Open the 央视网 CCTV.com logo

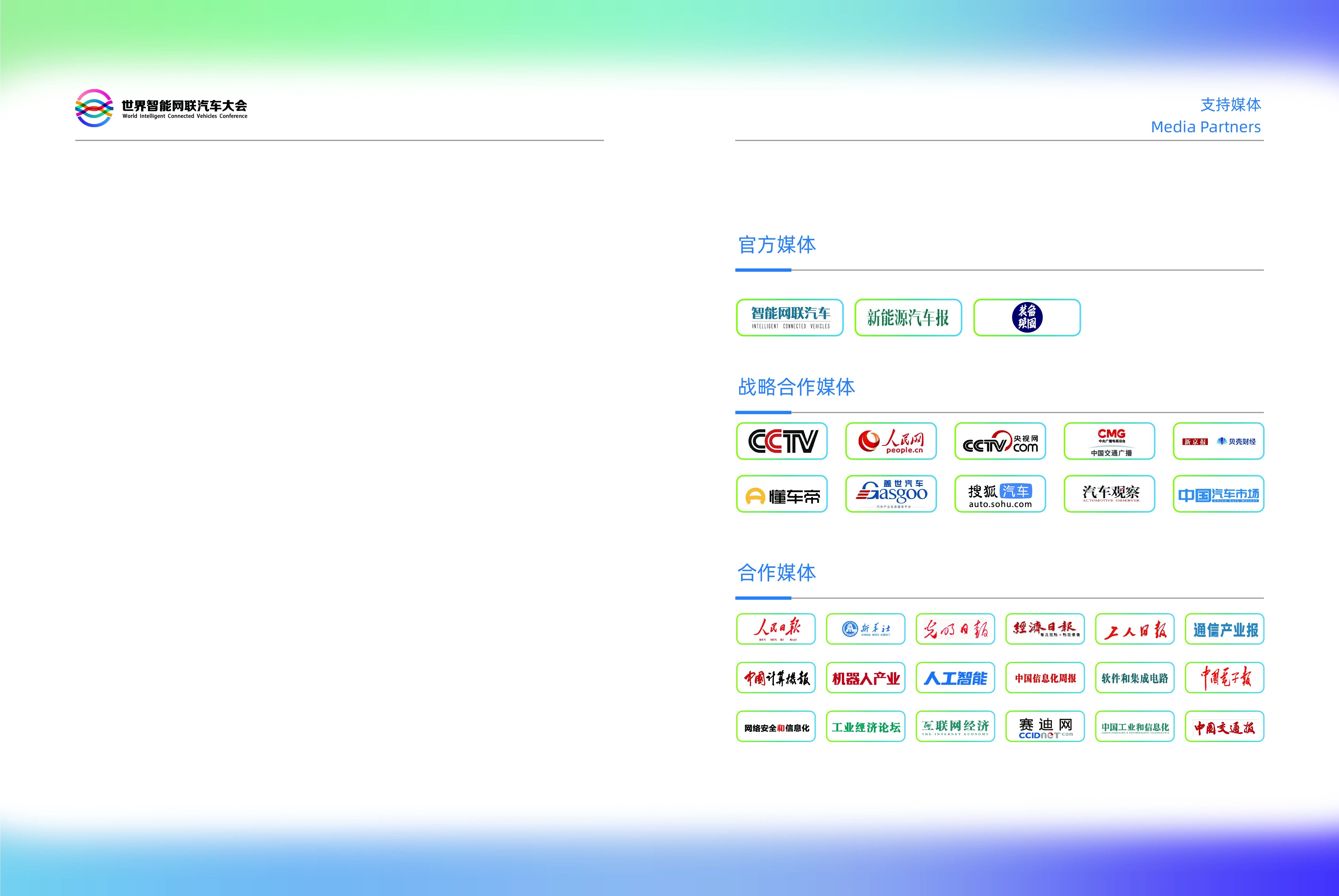(1000, 441)
